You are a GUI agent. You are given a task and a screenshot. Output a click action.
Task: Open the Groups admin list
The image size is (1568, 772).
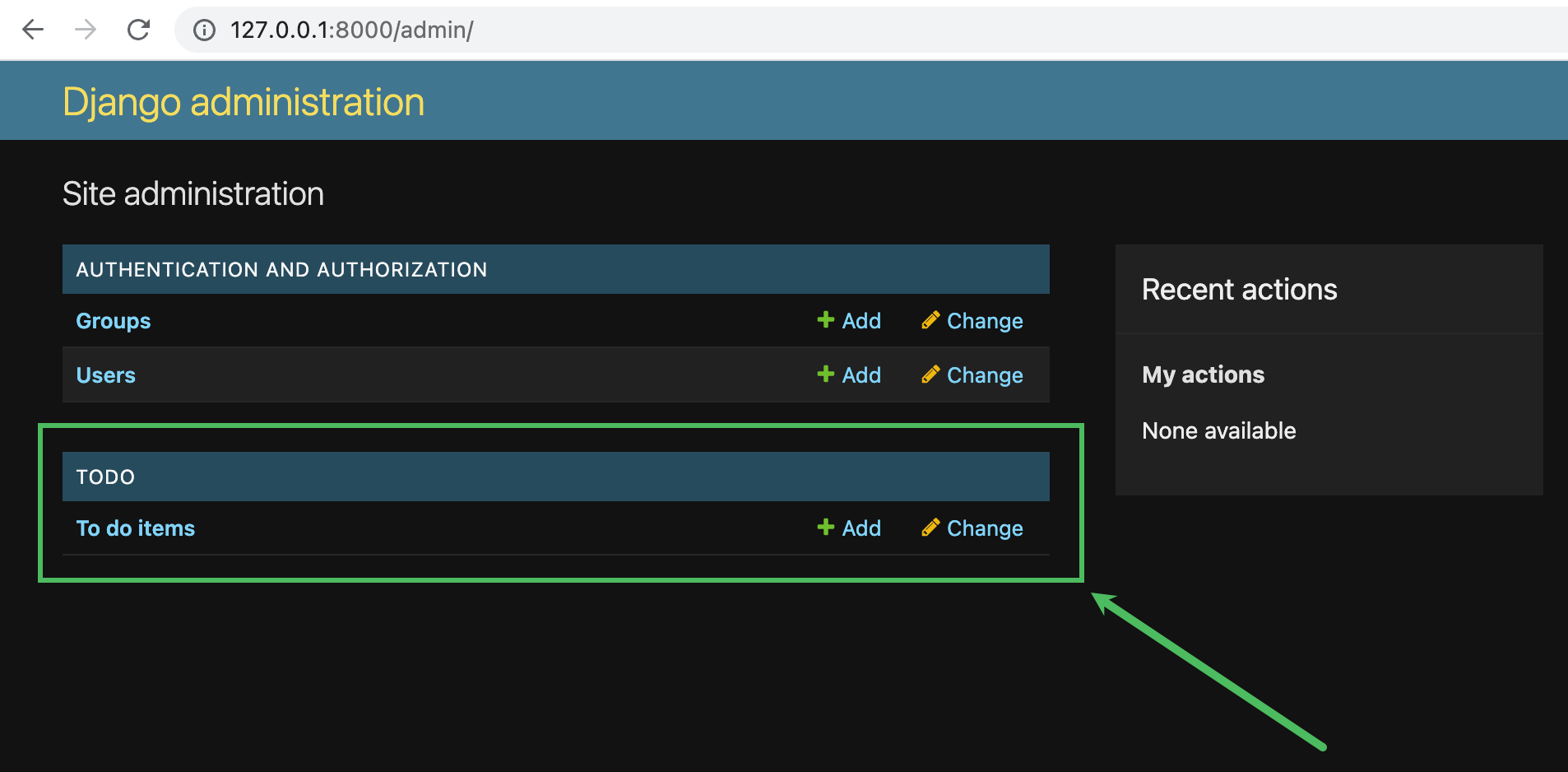113,320
